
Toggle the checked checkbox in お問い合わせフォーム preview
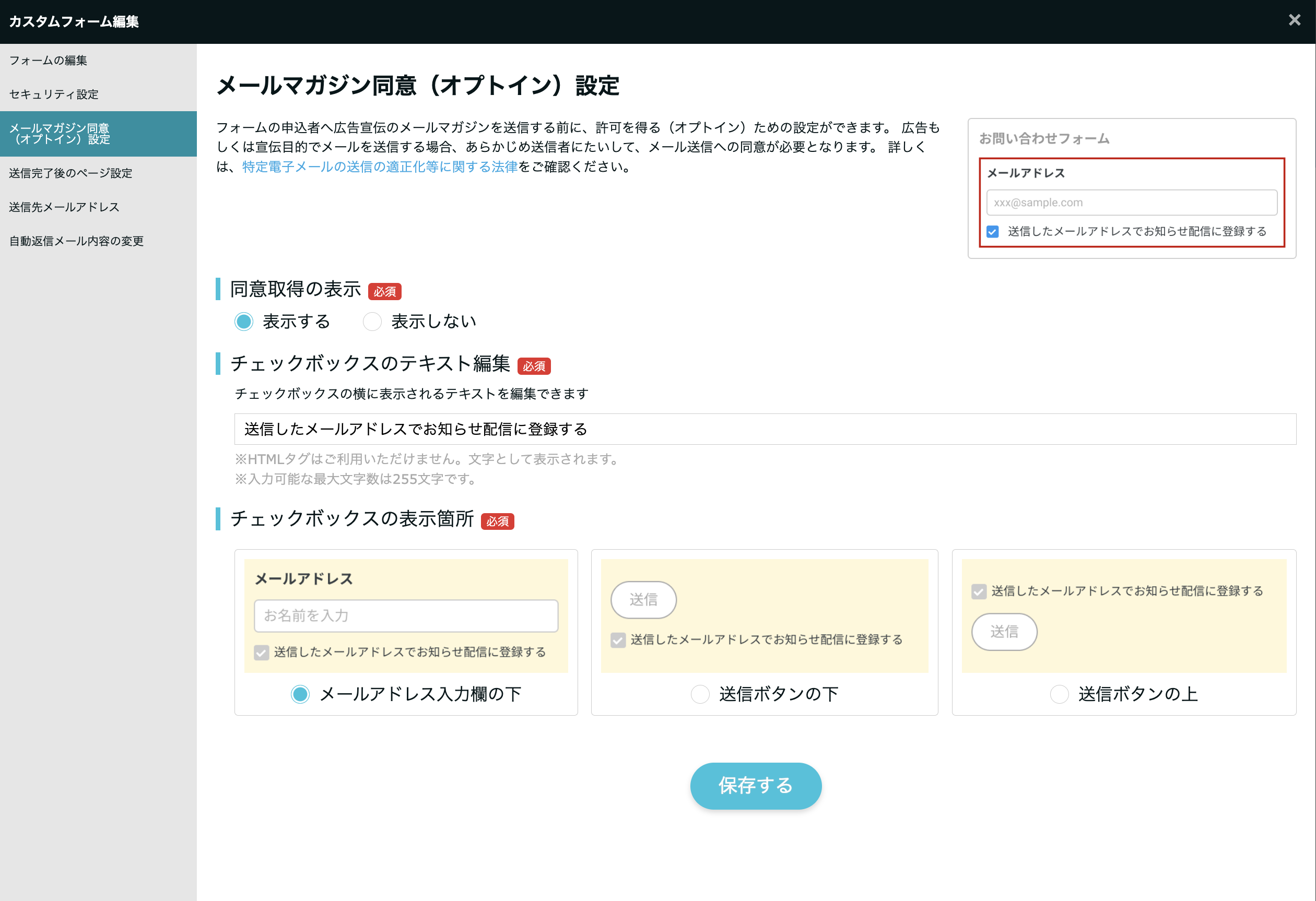pos(992,231)
